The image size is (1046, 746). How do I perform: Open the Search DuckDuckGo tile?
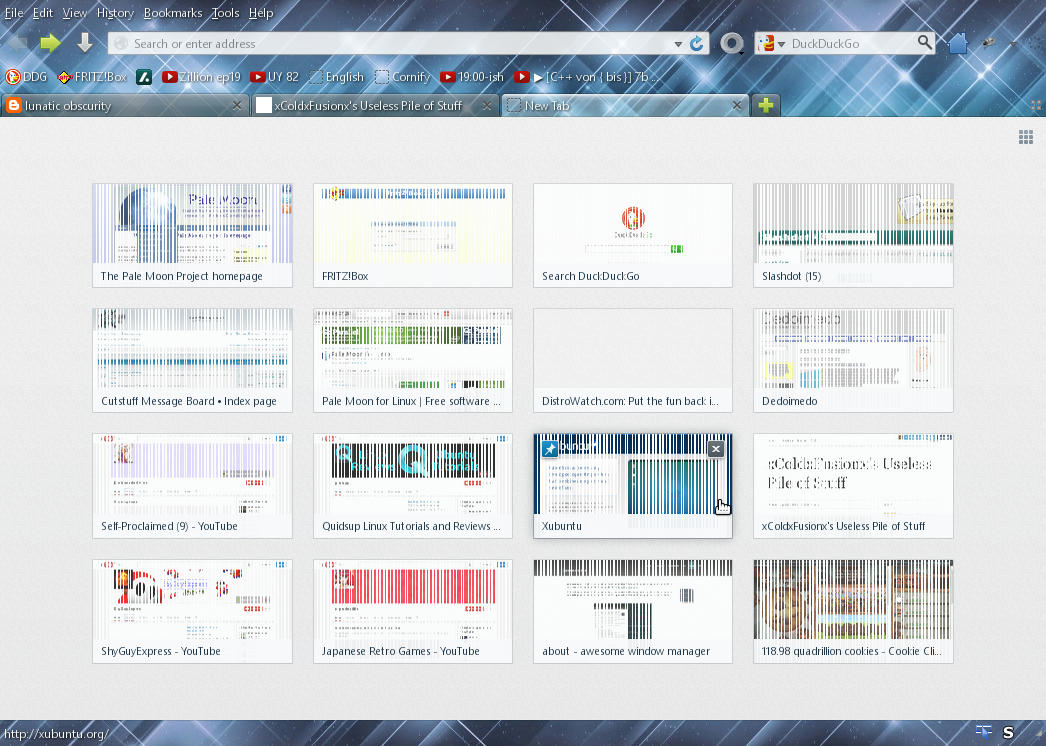[633, 235]
